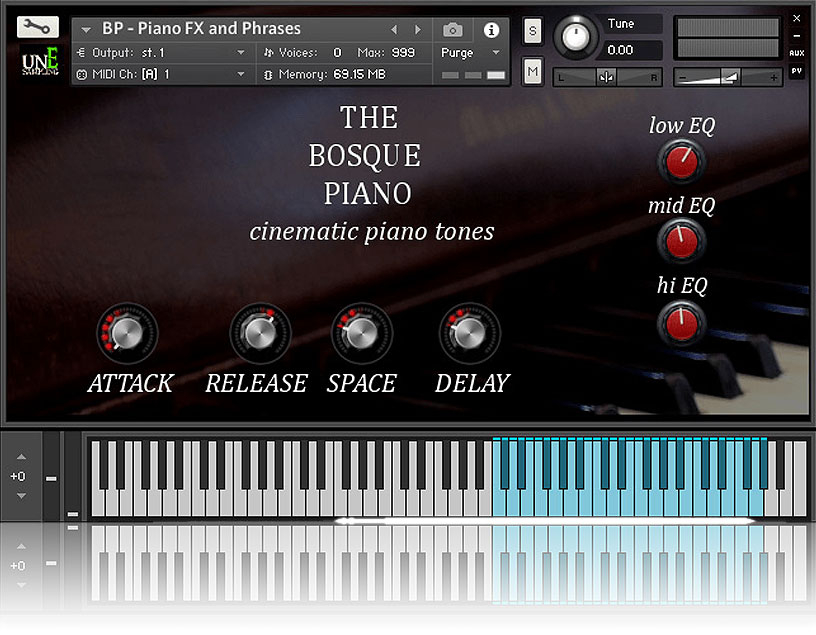Go to next instrument preset arrow

click(418, 30)
